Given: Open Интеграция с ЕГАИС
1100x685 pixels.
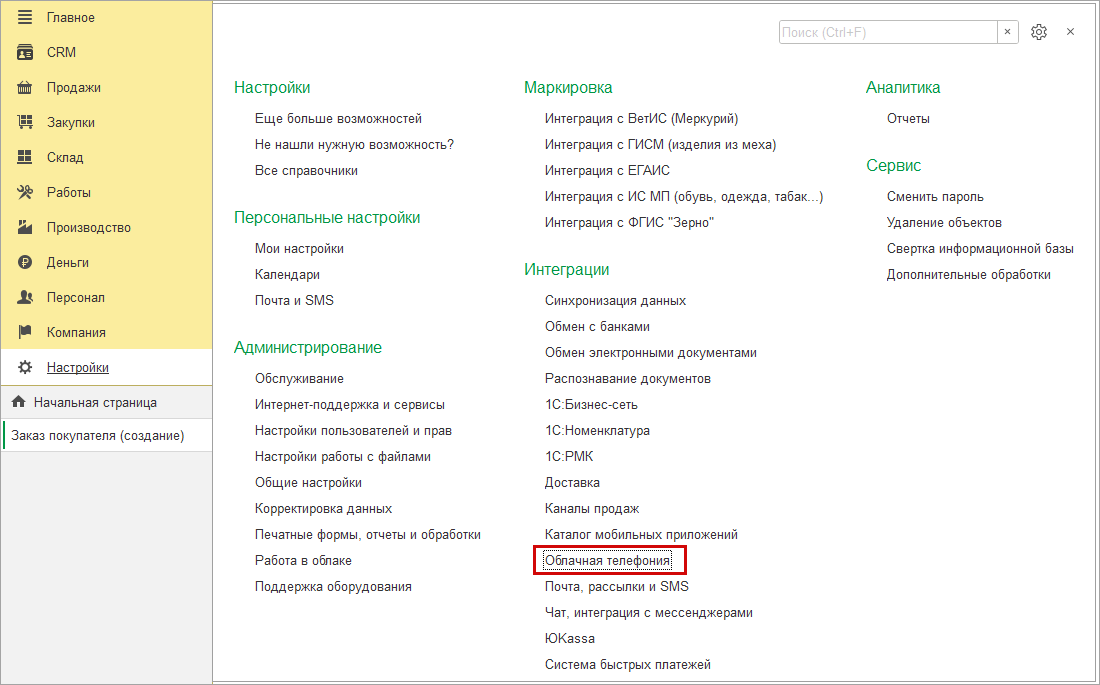Looking at the screenshot, I should (x=607, y=171).
